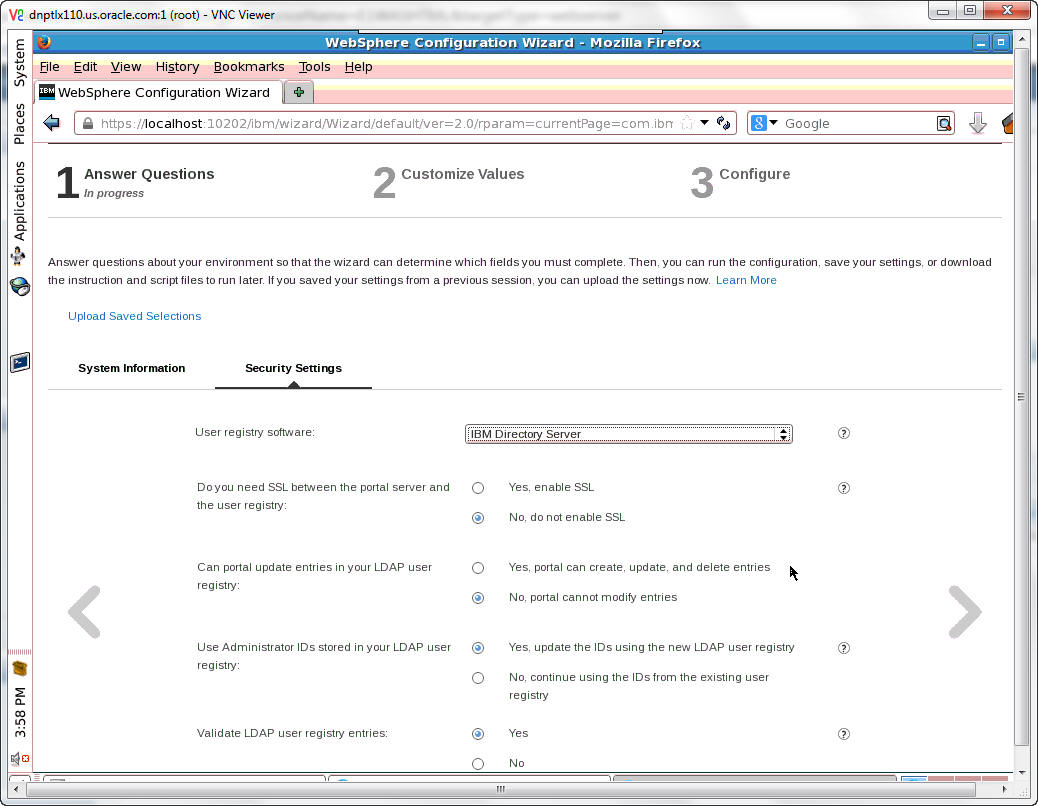
Task: Click the Firefox logo in title bar
Action: click(44, 42)
